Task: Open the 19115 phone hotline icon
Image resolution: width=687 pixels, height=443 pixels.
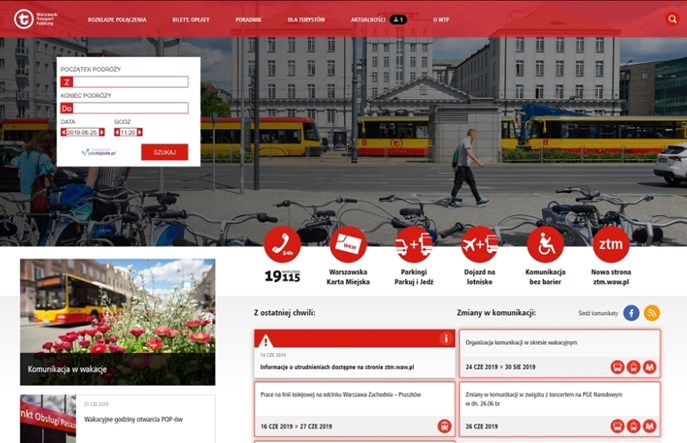Action: tap(282, 244)
